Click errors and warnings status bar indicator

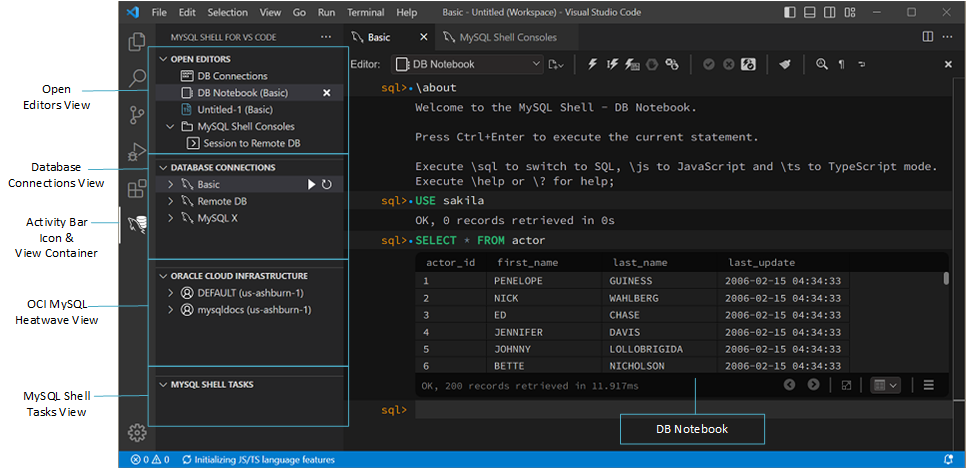149,460
